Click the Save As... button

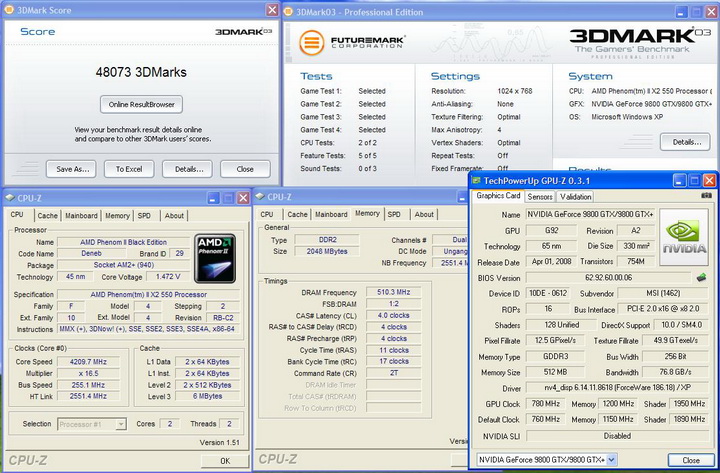[71, 169]
